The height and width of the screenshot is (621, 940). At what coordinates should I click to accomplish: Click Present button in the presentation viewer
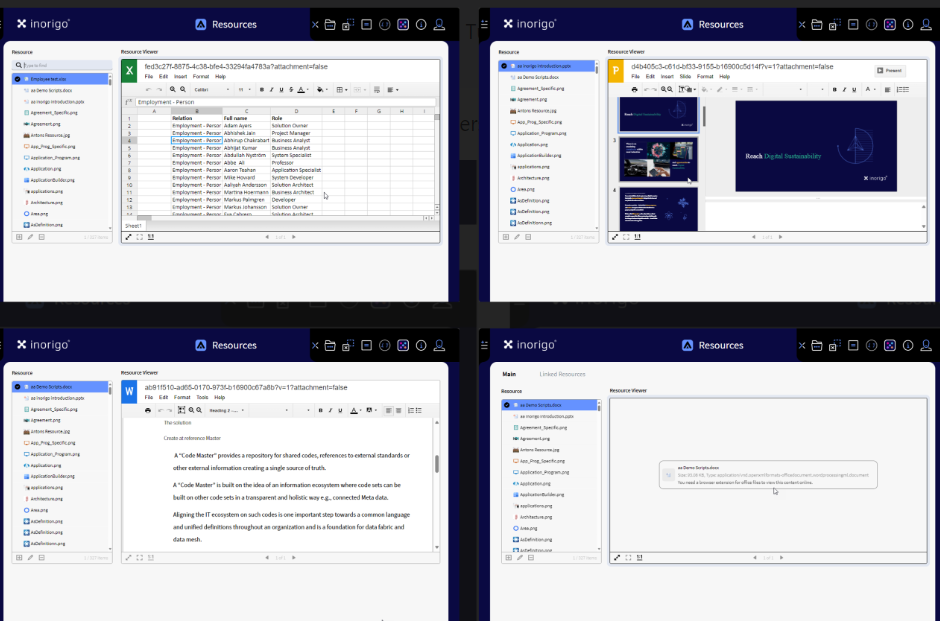coord(888,70)
